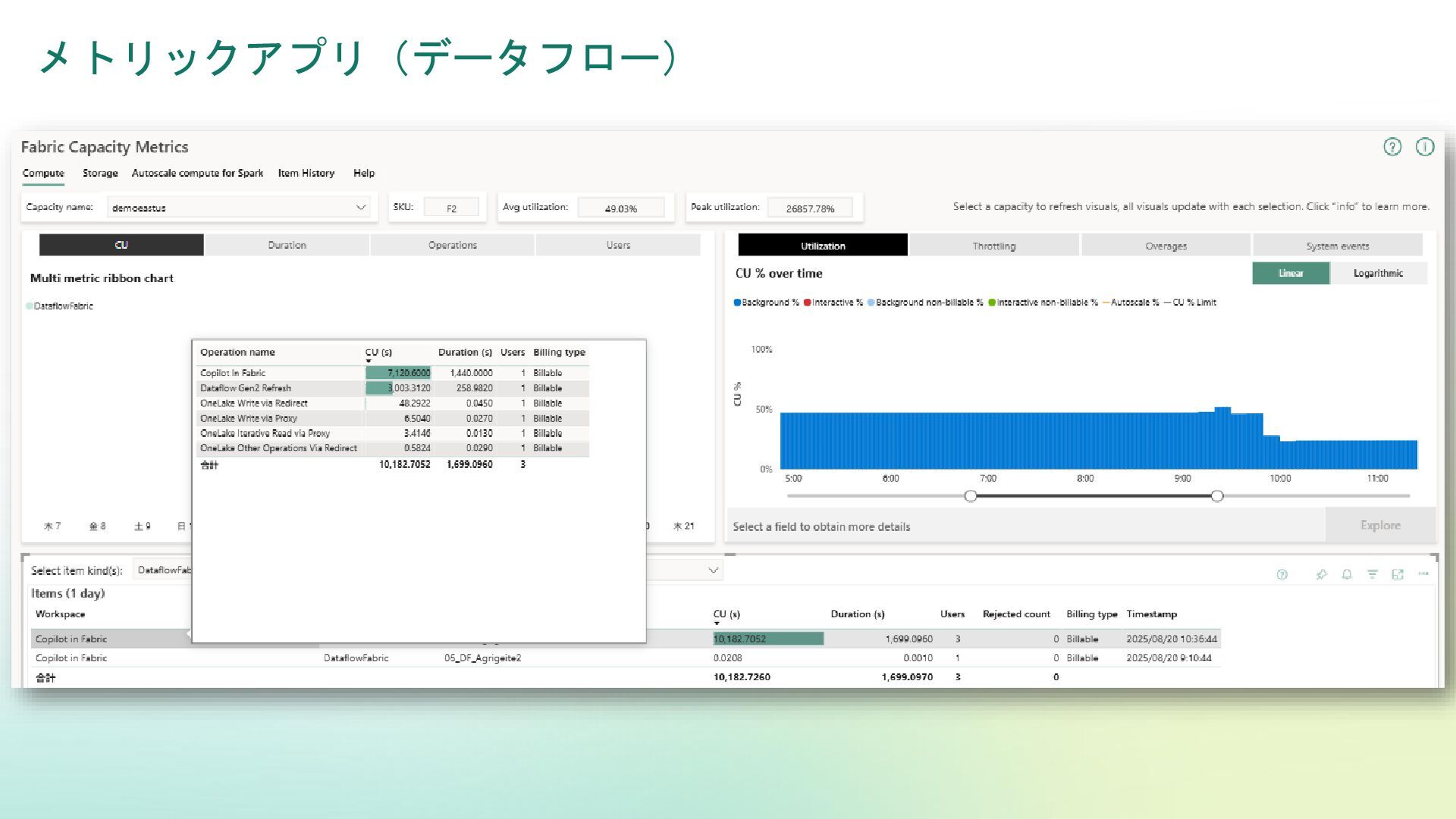Show the System events tab
1456x819 pixels.
coord(1337,246)
